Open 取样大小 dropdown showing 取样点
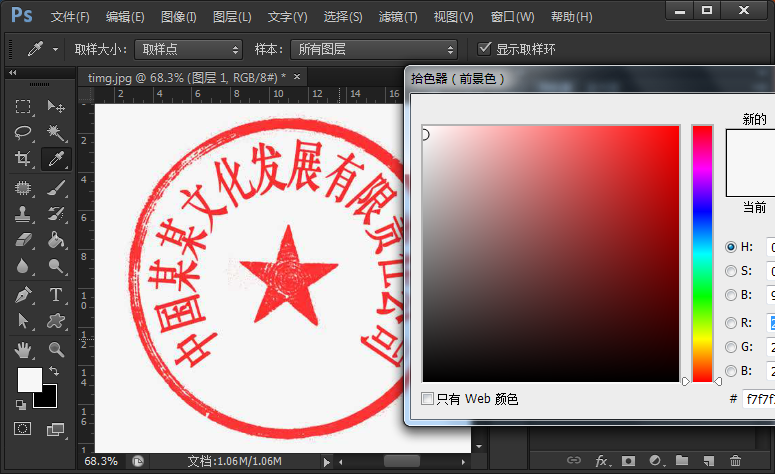 coord(188,49)
